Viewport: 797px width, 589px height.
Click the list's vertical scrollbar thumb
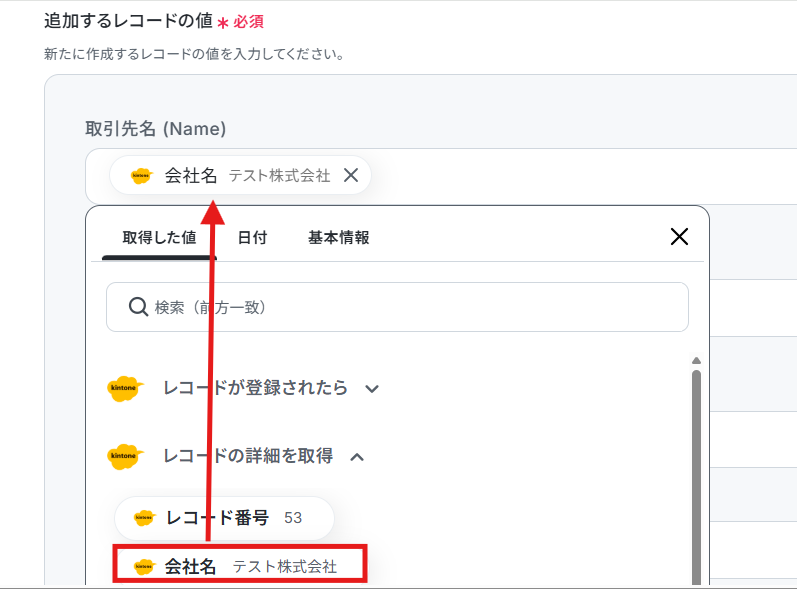pyautogui.click(x=696, y=478)
